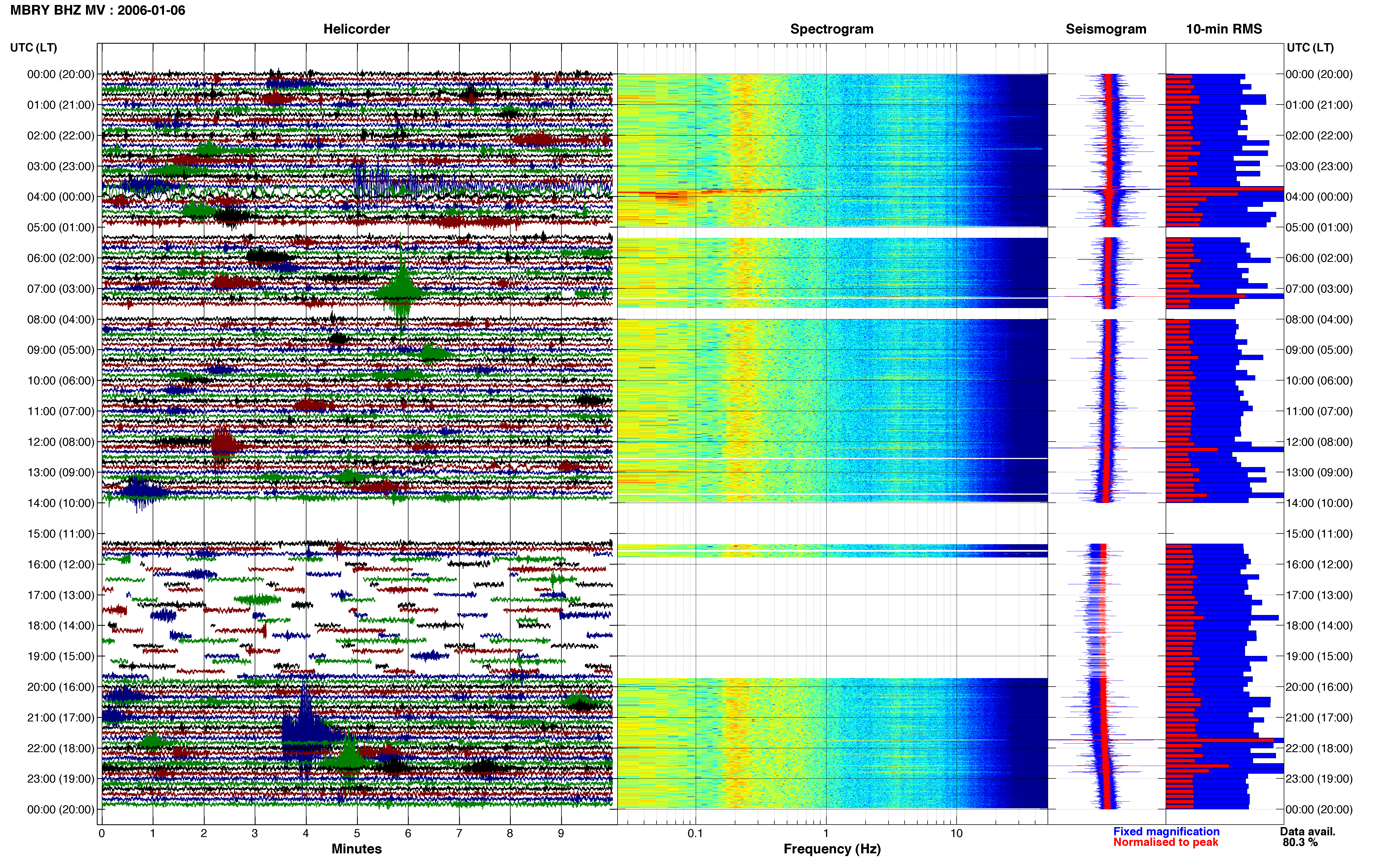Click the 'Minutes' axis label
The height and width of the screenshot is (868, 1388).
point(356,848)
